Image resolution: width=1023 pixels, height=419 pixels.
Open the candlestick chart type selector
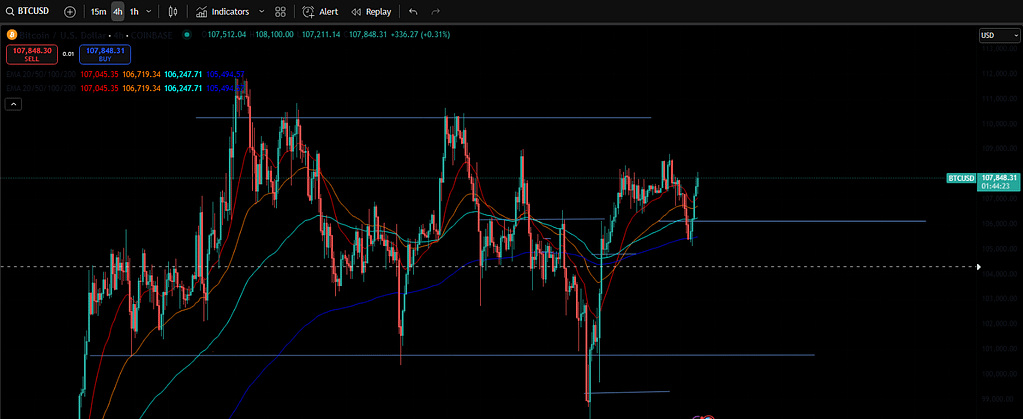click(x=173, y=12)
